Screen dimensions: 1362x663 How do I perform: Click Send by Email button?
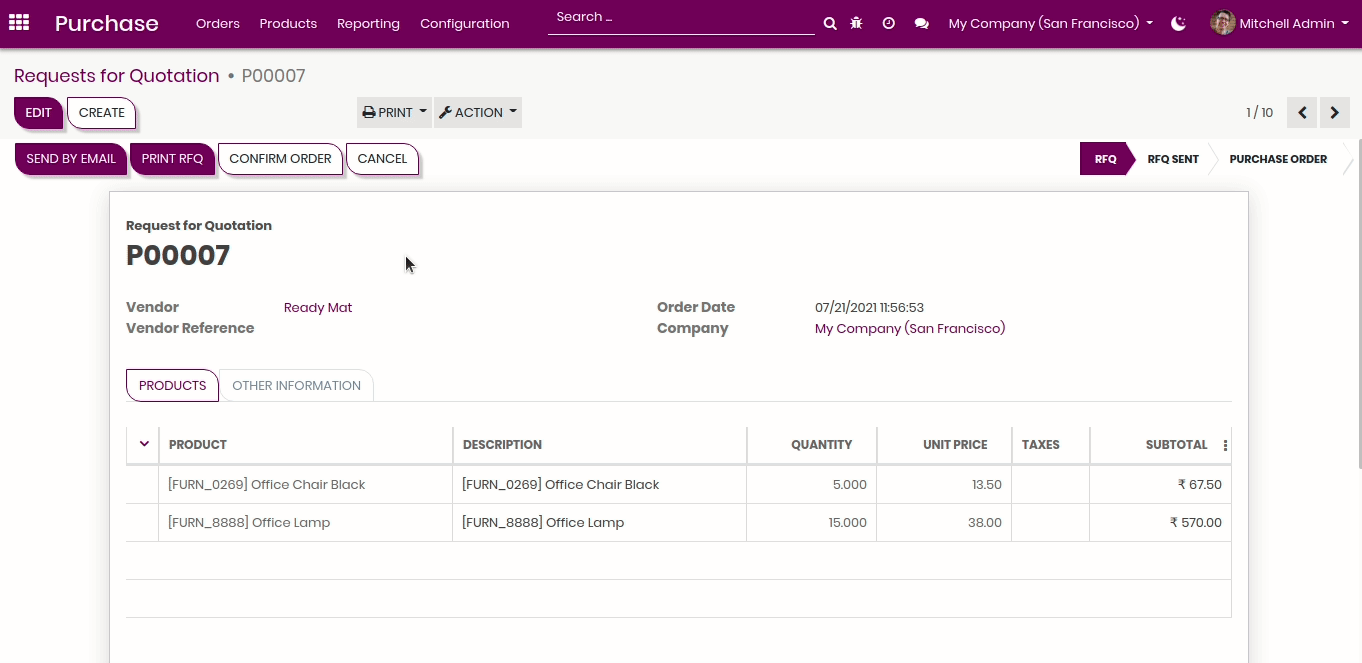(x=71, y=159)
